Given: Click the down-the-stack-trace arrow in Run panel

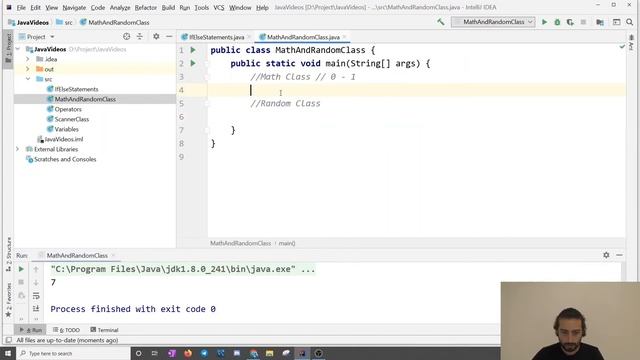Looking at the screenshot, I should click(36, 282).
